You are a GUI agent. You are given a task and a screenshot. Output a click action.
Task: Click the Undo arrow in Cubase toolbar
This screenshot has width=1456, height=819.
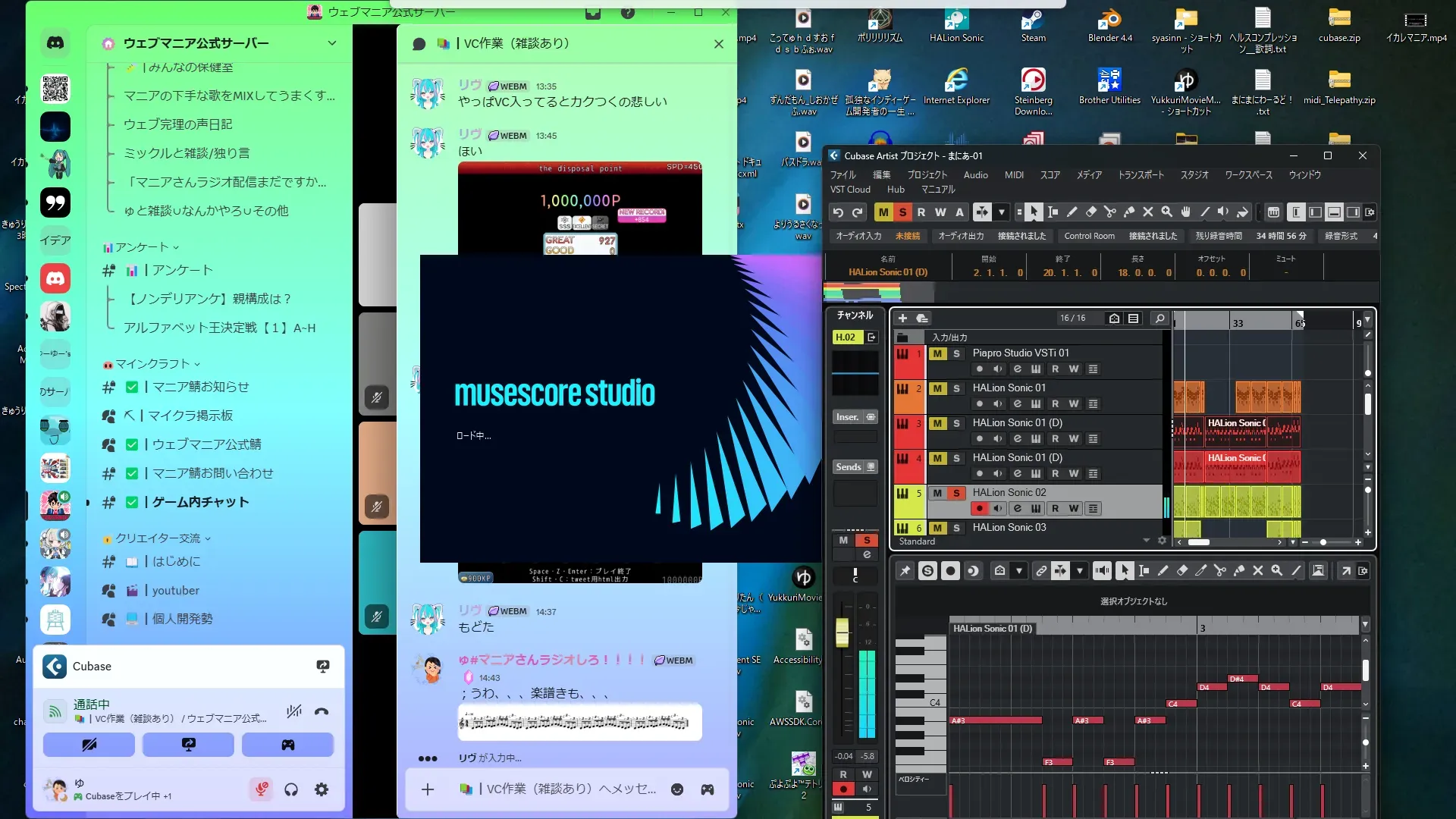click(837, 212)
